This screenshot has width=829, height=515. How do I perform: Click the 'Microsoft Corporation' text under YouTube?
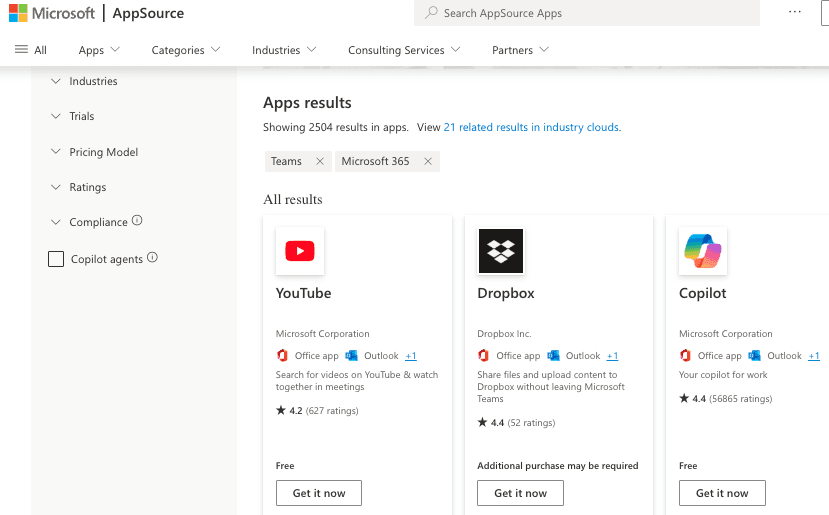coord(323,334)
